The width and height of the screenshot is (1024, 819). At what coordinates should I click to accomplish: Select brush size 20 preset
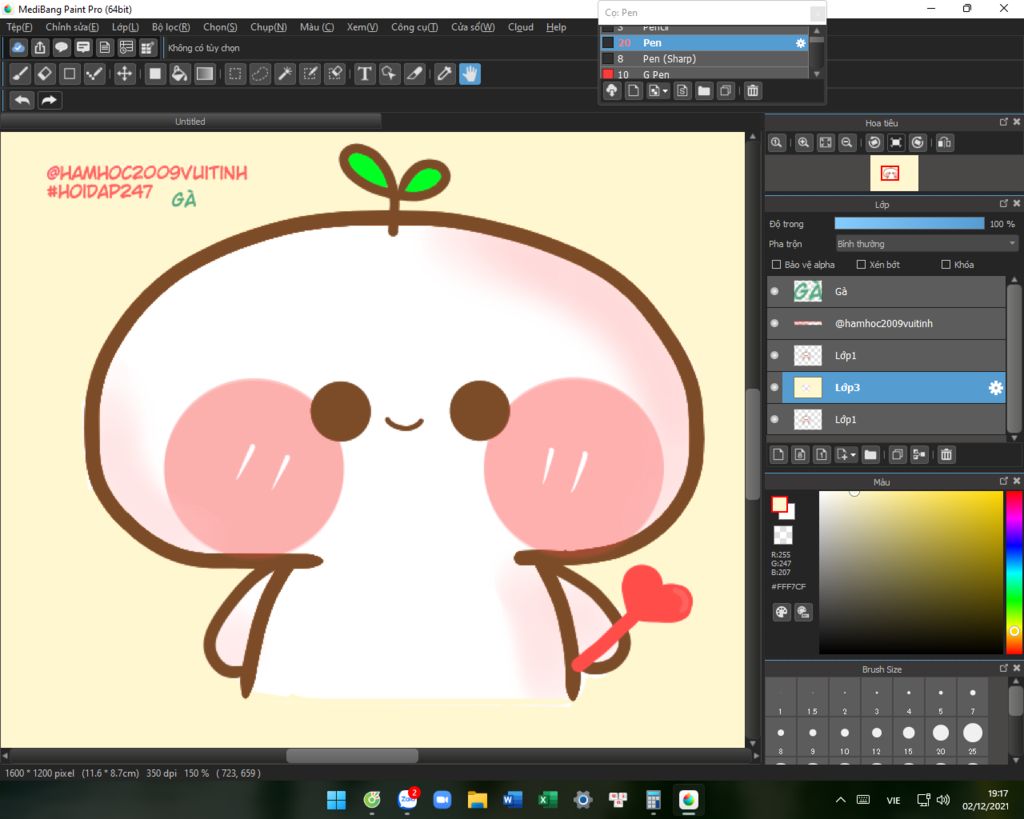pos(940,738)
